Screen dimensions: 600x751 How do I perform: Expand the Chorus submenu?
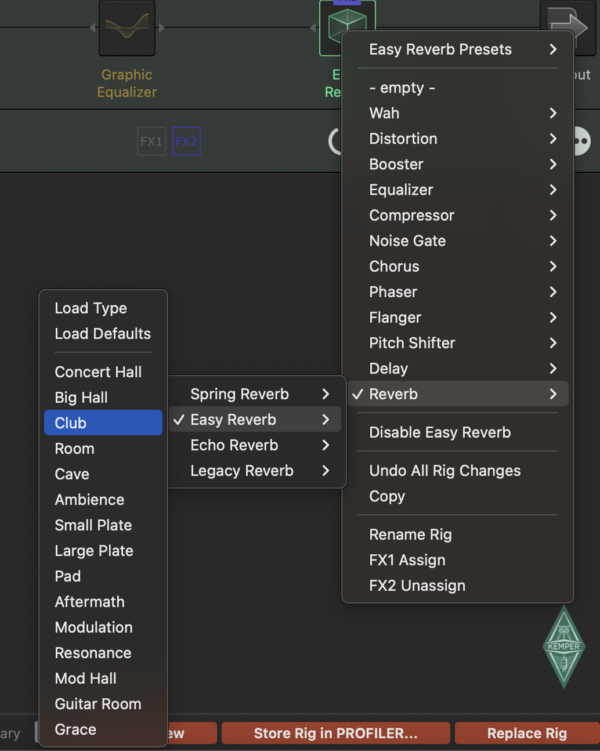tap(458, 266)
